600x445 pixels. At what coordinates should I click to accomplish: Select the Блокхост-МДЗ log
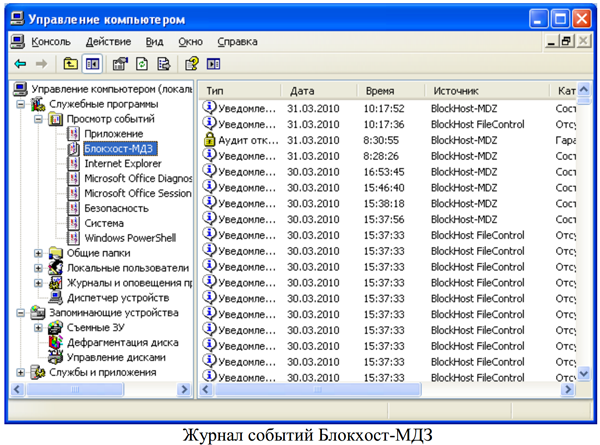(x=119, y=149)
